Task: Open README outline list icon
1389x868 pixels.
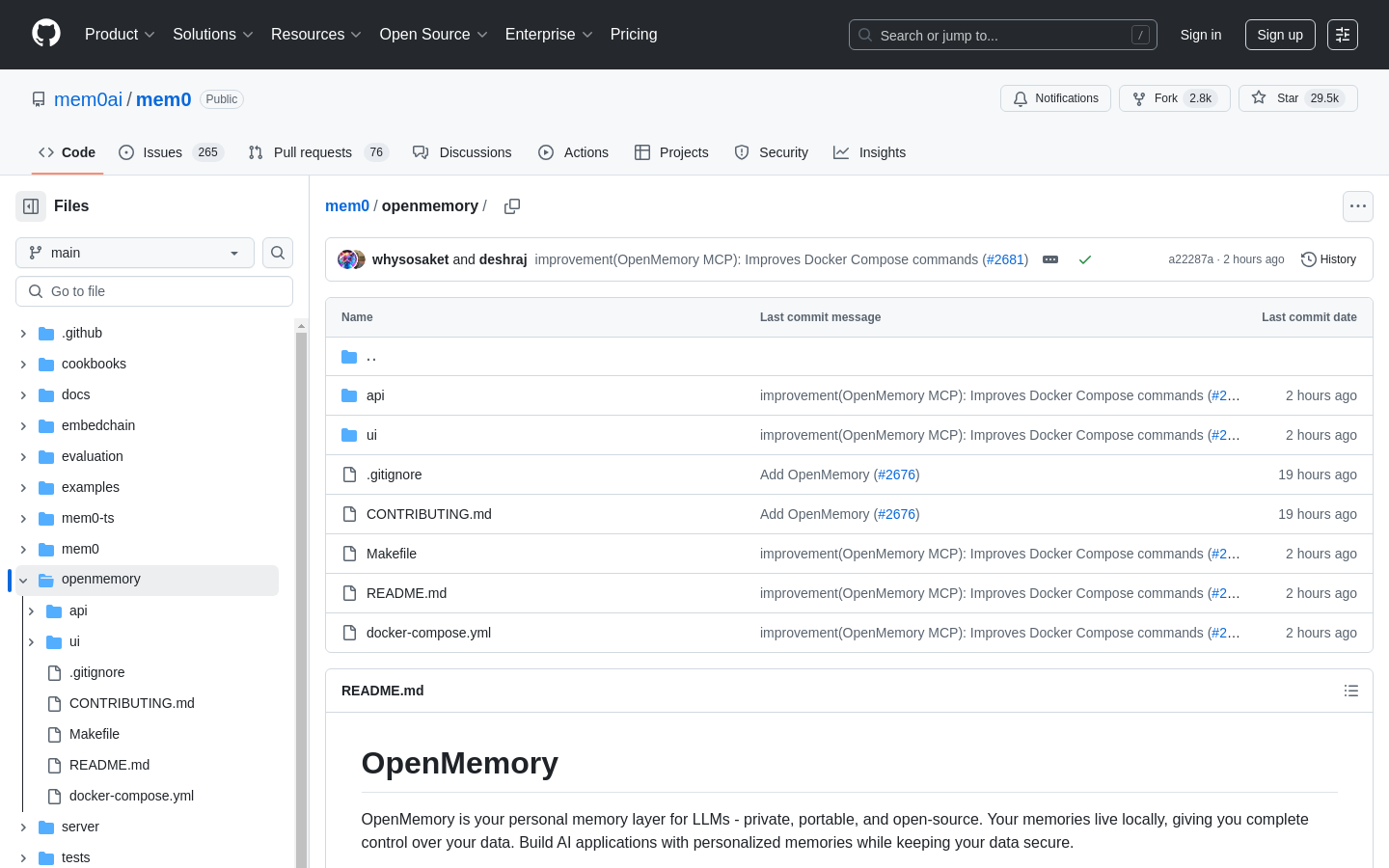Action: pos(1351,691)
